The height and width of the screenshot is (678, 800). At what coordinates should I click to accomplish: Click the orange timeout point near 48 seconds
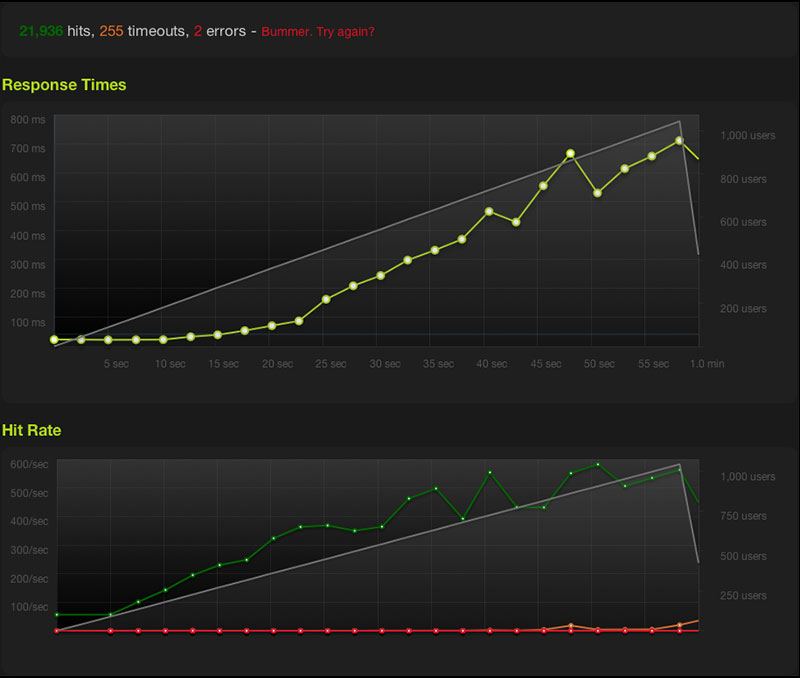point(570,625)
